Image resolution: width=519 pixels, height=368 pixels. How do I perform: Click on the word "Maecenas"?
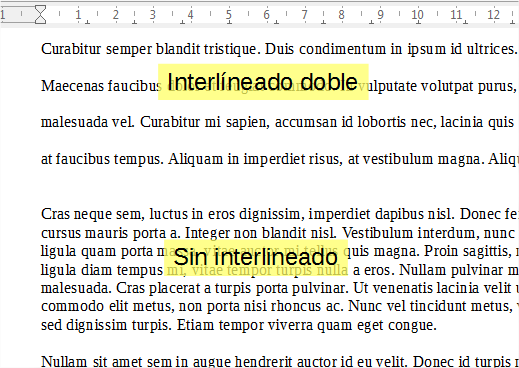point(72,86)
